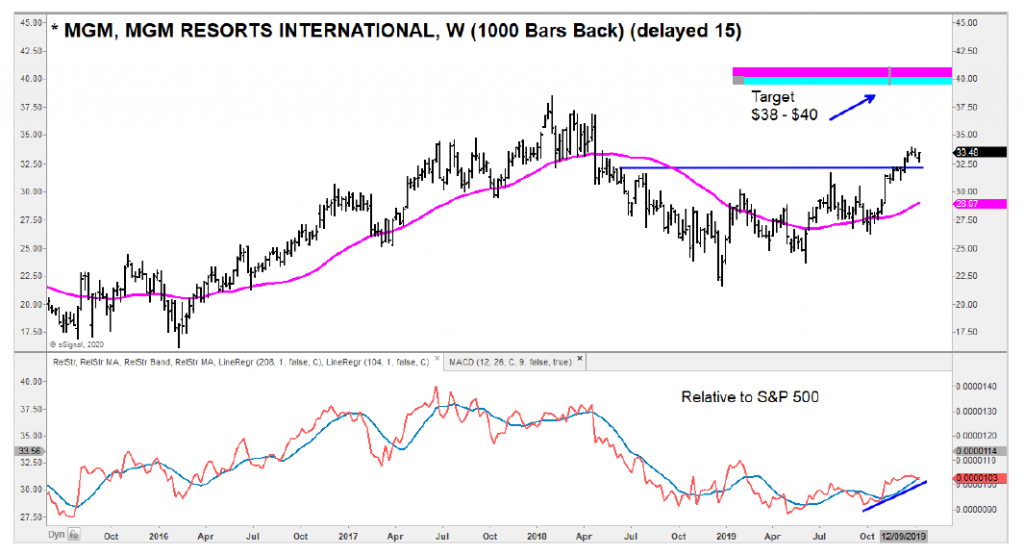Click the 45.00 label on the left price axis

pos(30,22)
